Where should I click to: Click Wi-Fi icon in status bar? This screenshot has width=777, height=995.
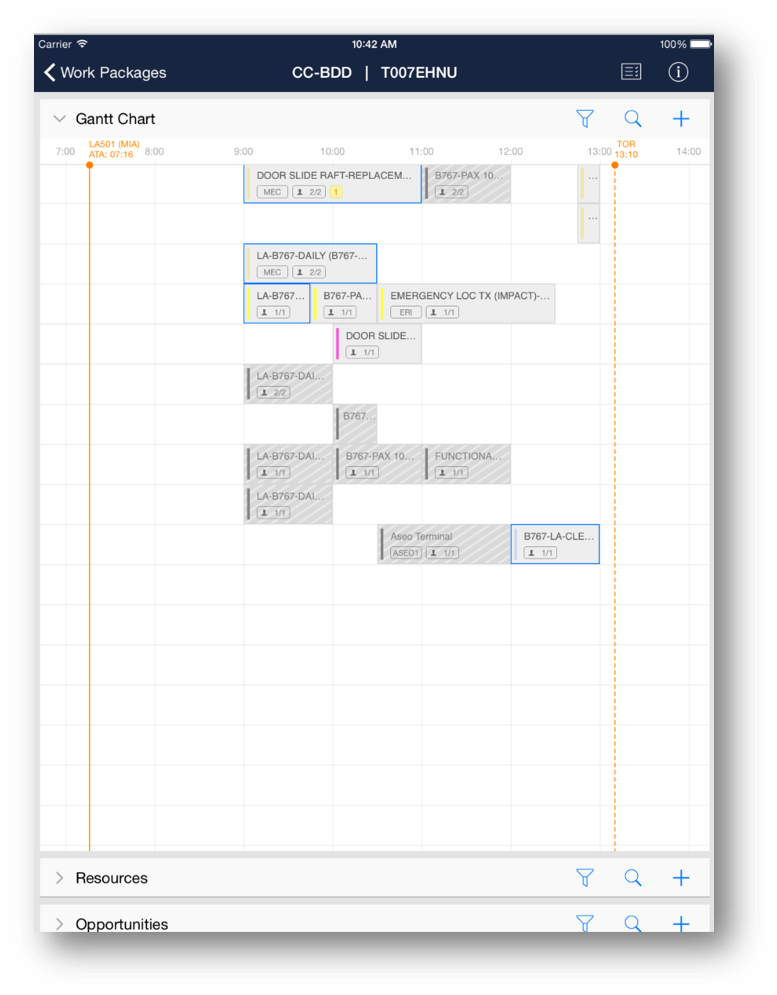[x=82, y=44]
